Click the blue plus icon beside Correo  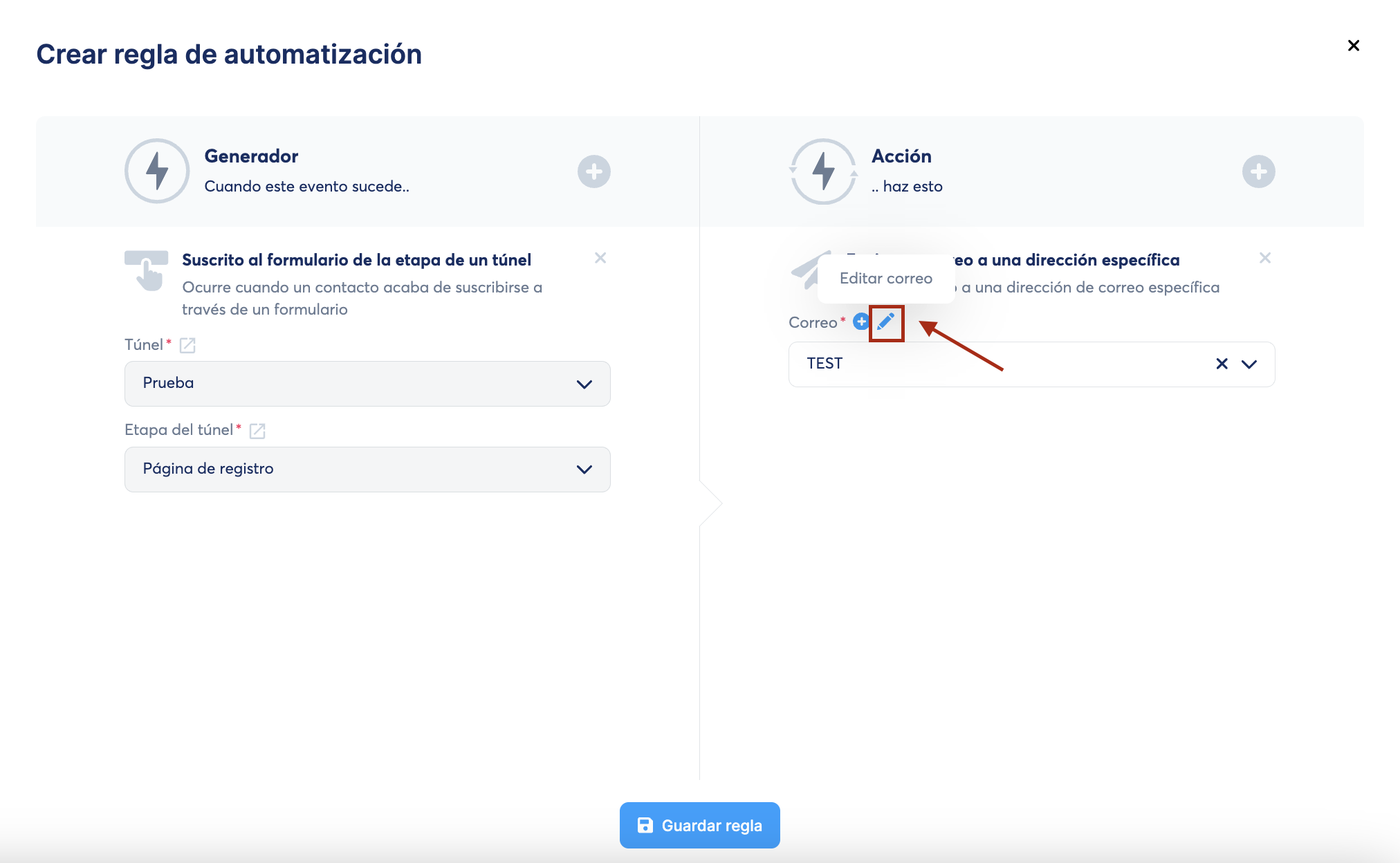860,322
